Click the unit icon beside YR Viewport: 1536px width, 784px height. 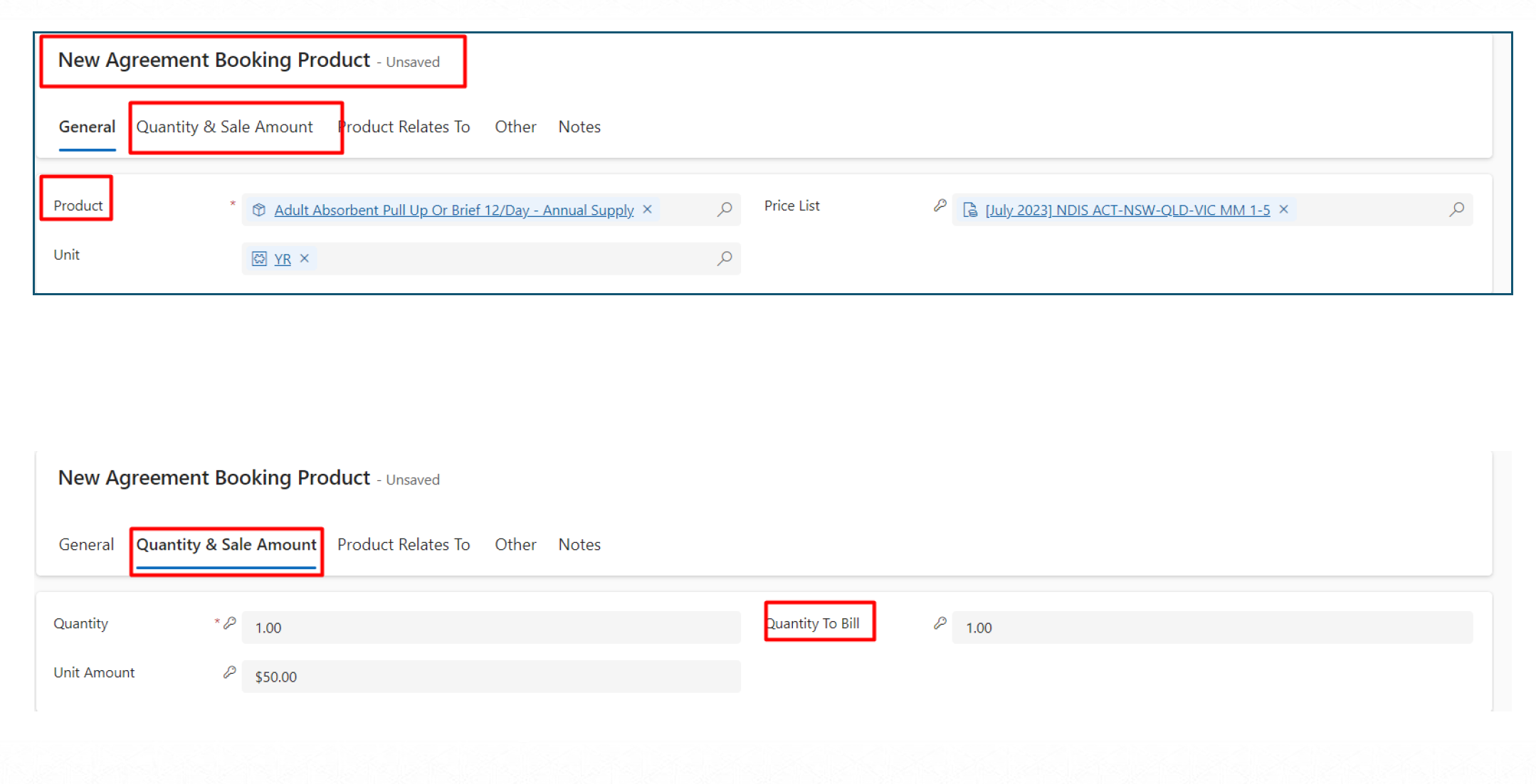tap(259, 259)
